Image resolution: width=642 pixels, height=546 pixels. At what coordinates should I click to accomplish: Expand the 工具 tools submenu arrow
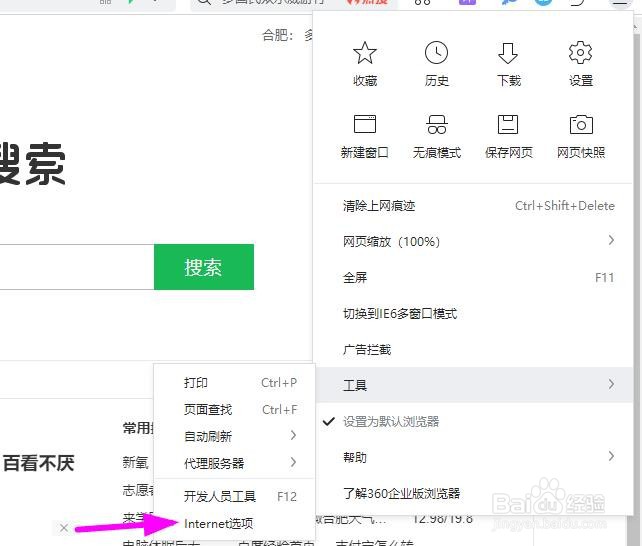pos(611,384)
